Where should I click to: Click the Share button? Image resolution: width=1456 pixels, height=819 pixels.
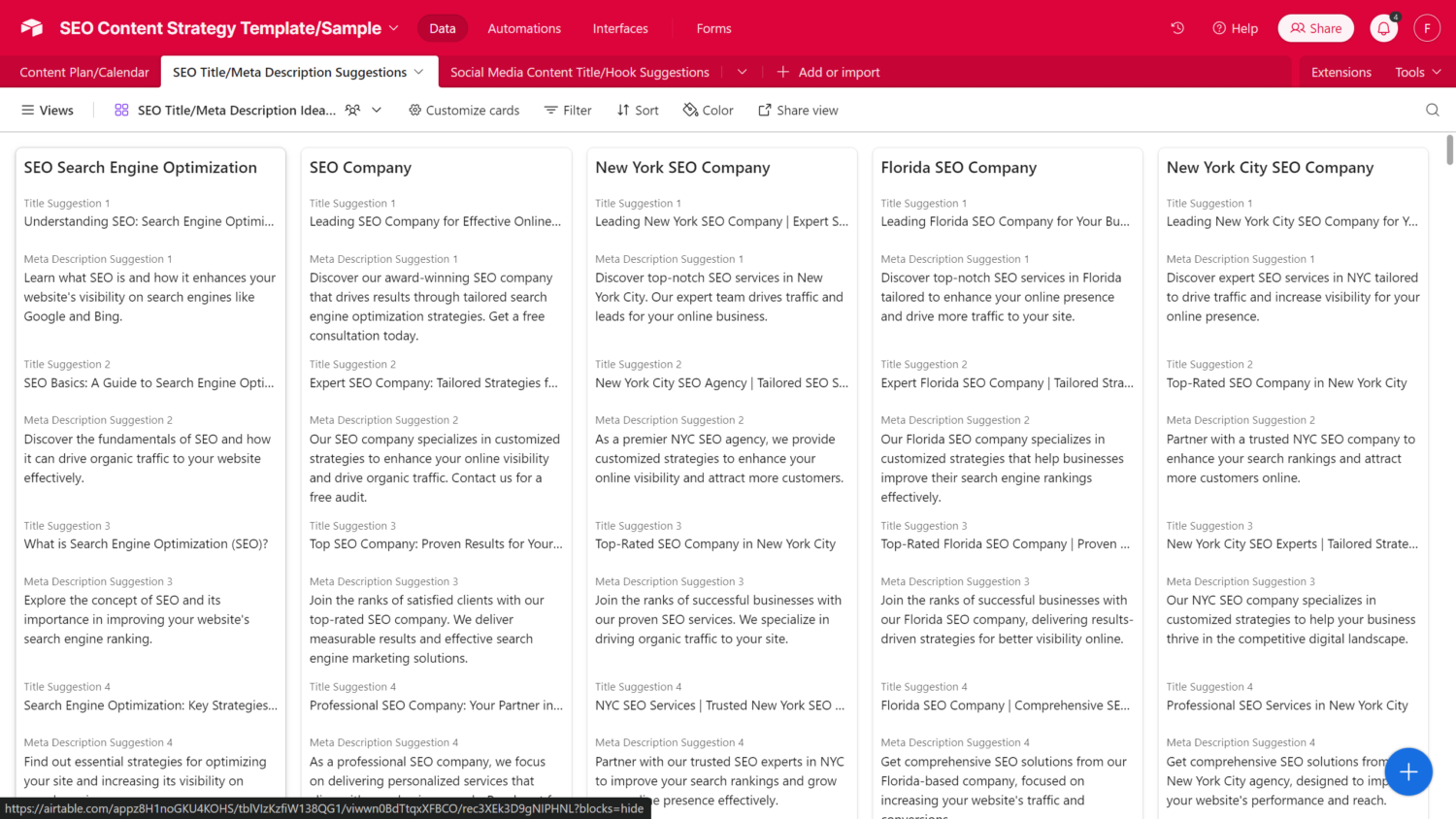[1315, 28]
